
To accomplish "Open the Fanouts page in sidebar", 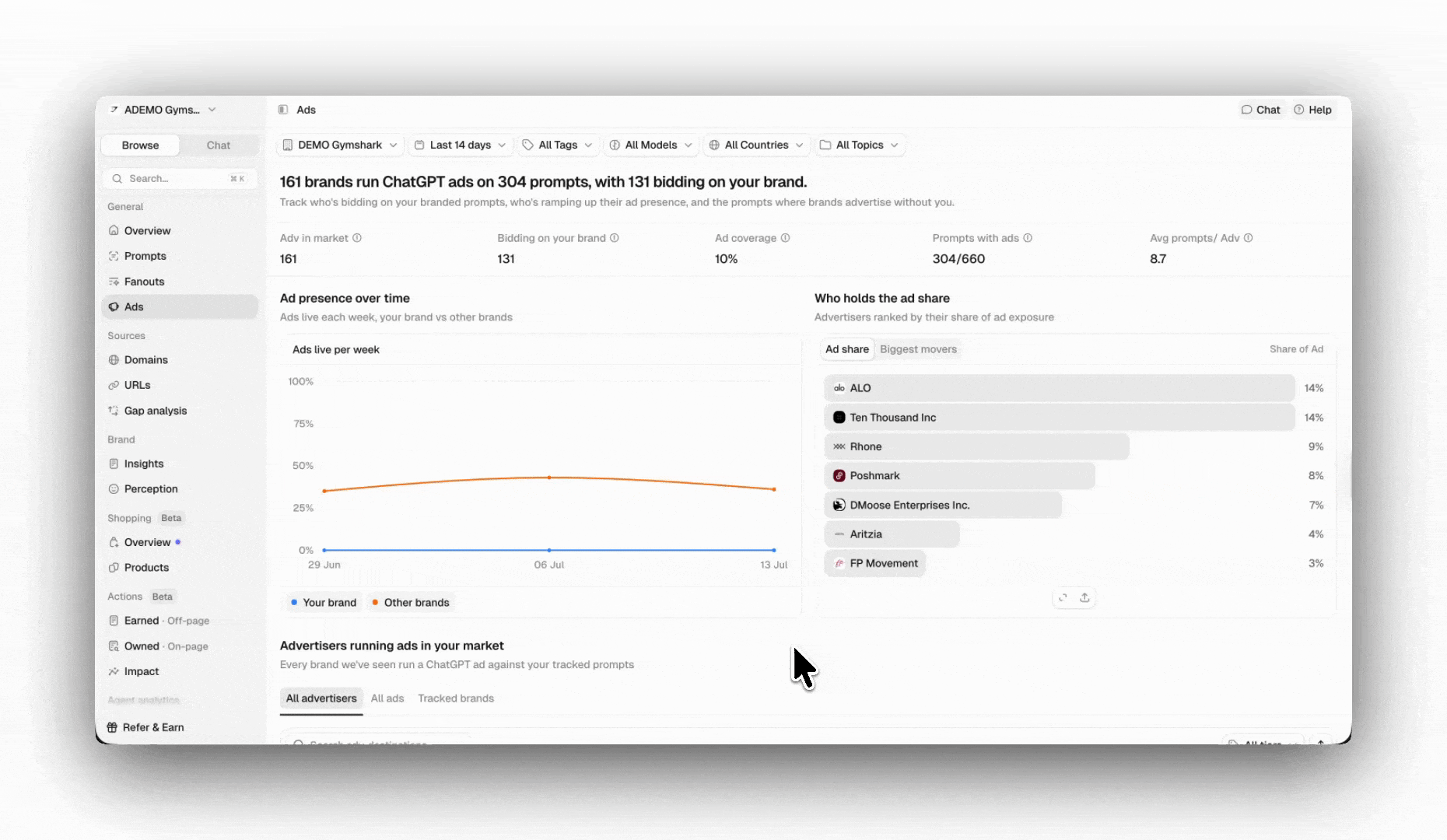I will [x=179, y=282].
